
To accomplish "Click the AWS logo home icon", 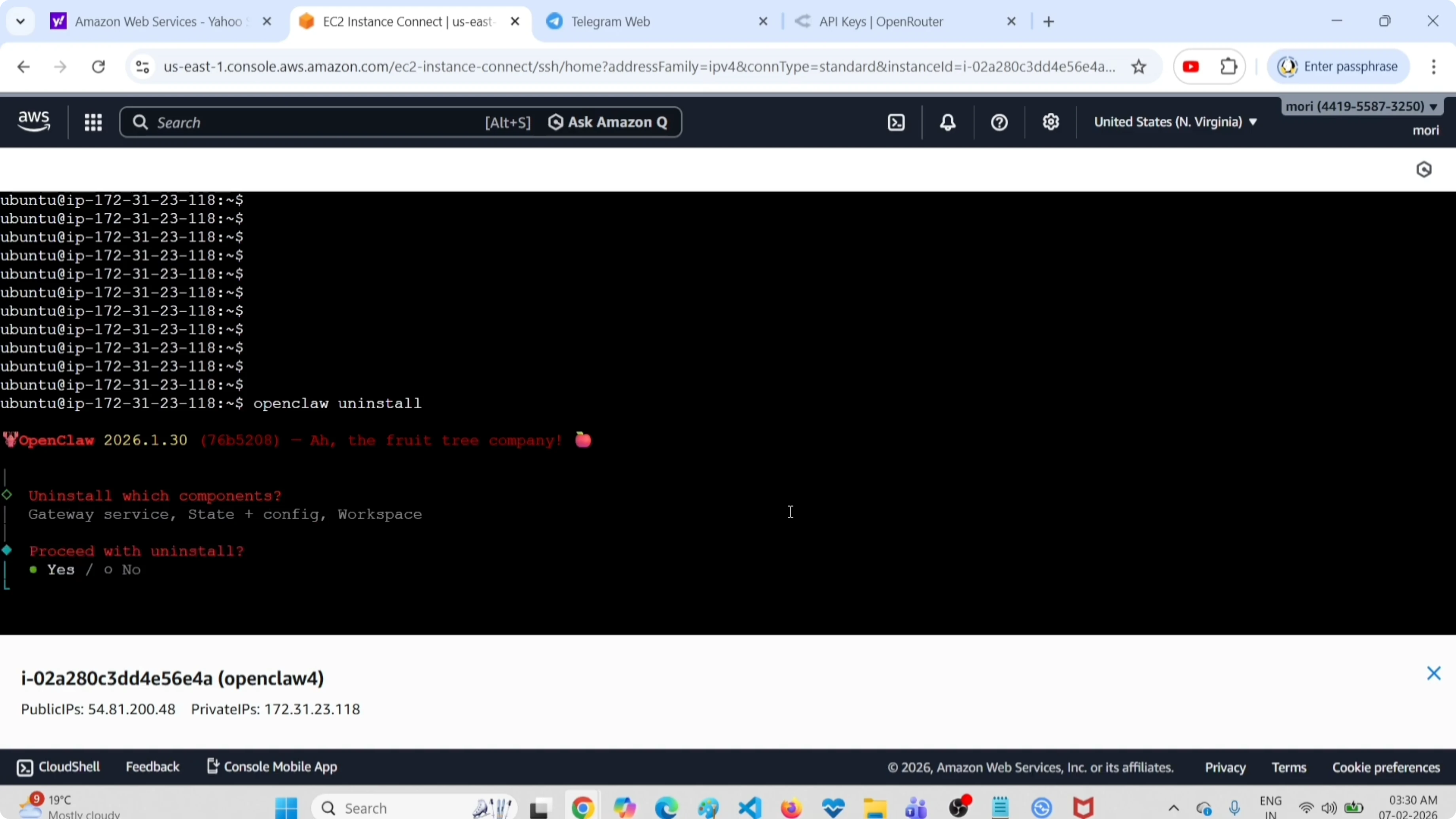I will click(34, 121).
